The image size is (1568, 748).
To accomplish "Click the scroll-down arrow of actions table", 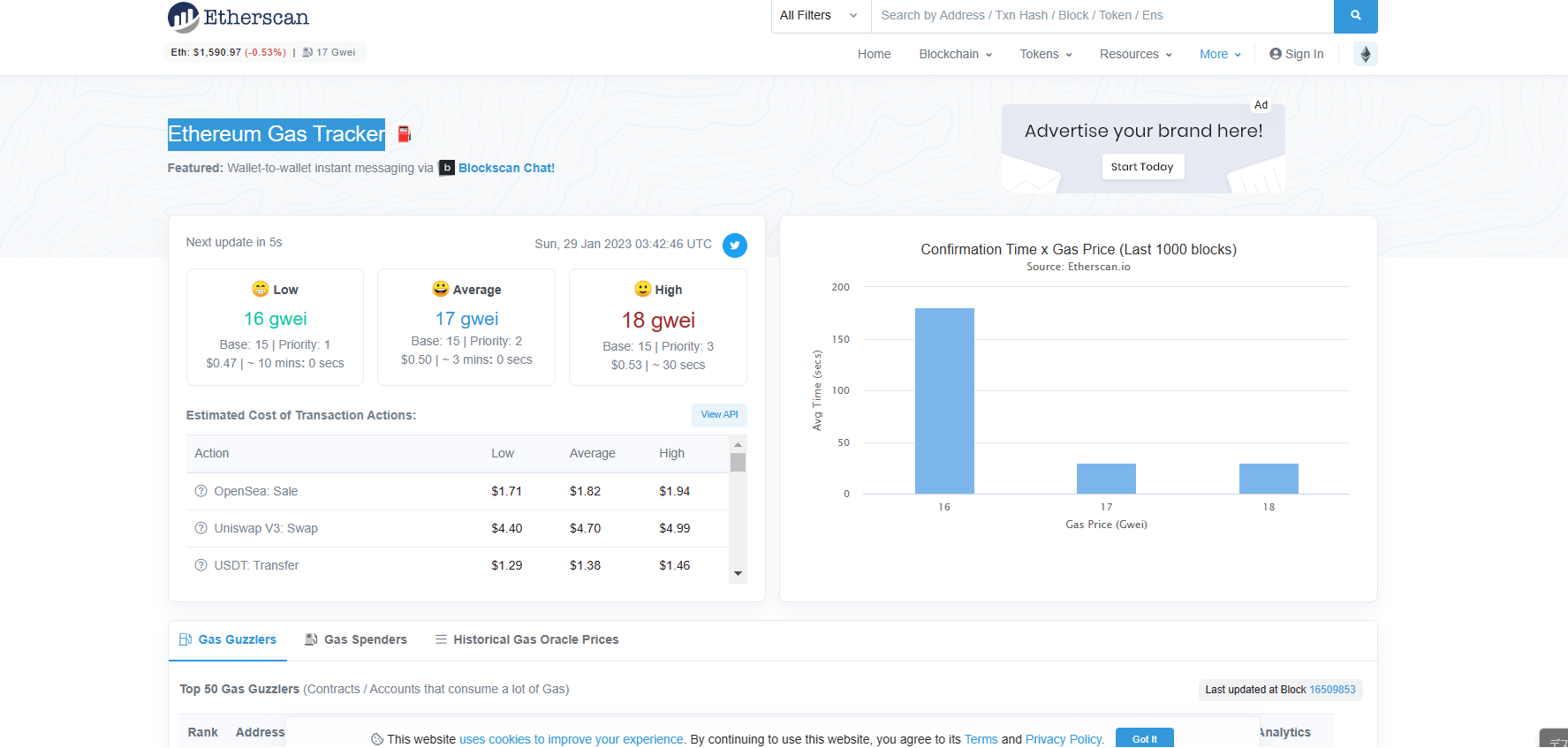I will coord(738,574).
